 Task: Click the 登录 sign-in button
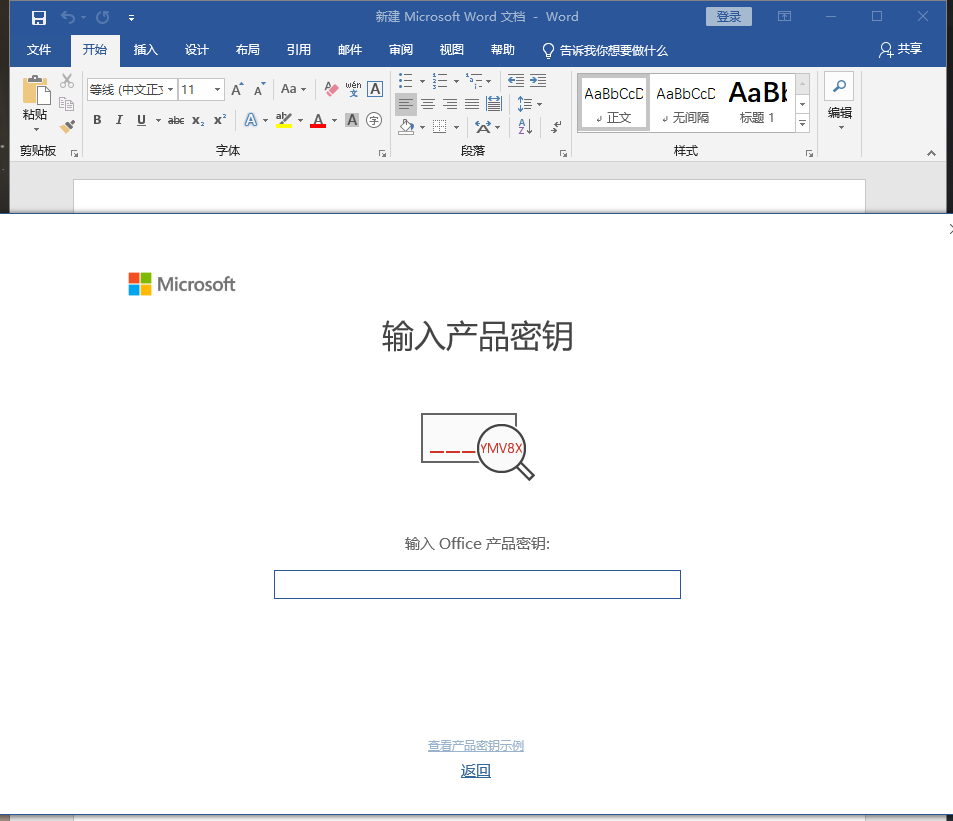[x=729, y=16]
